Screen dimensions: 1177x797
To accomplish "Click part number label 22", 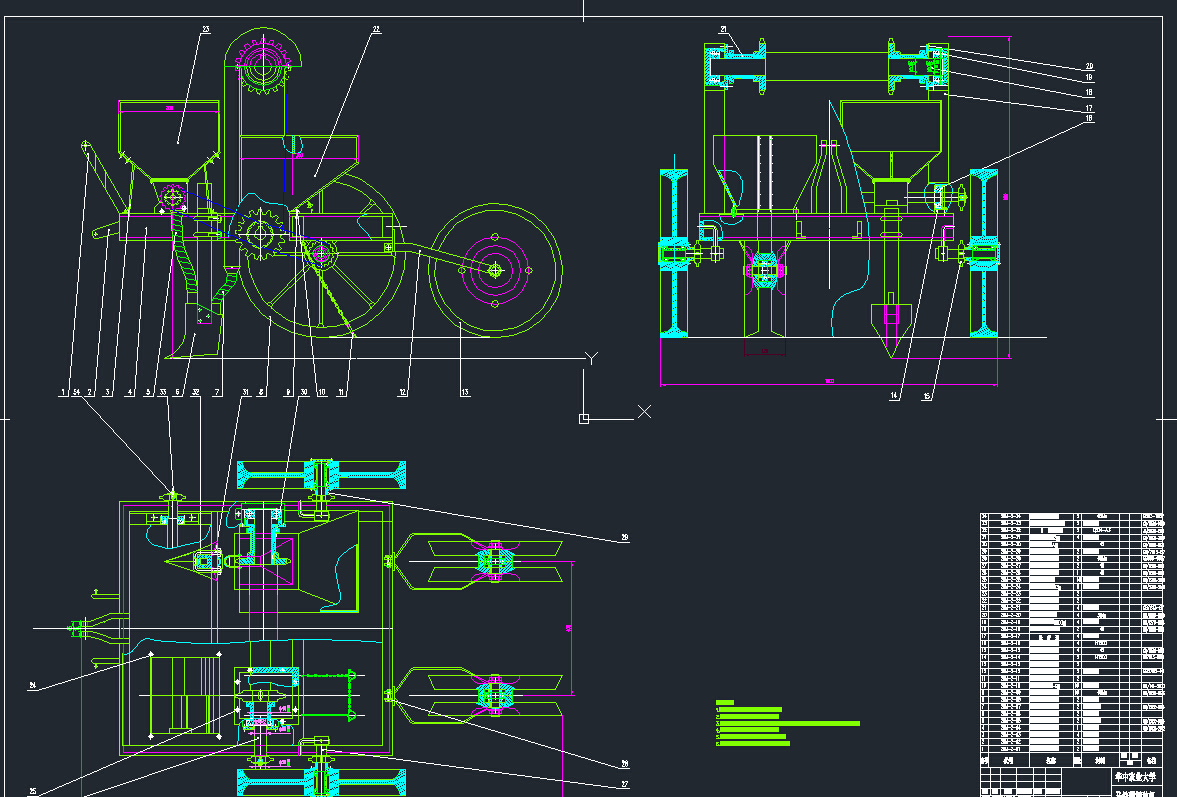I will click(x=376, y=30).
